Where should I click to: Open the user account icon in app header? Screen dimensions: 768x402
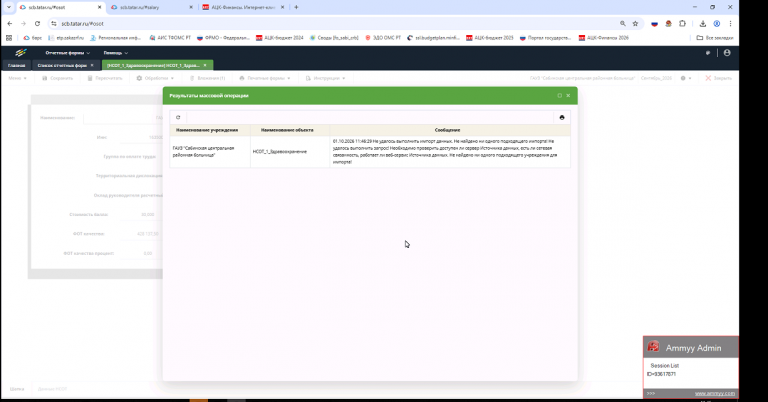(727, 53)
